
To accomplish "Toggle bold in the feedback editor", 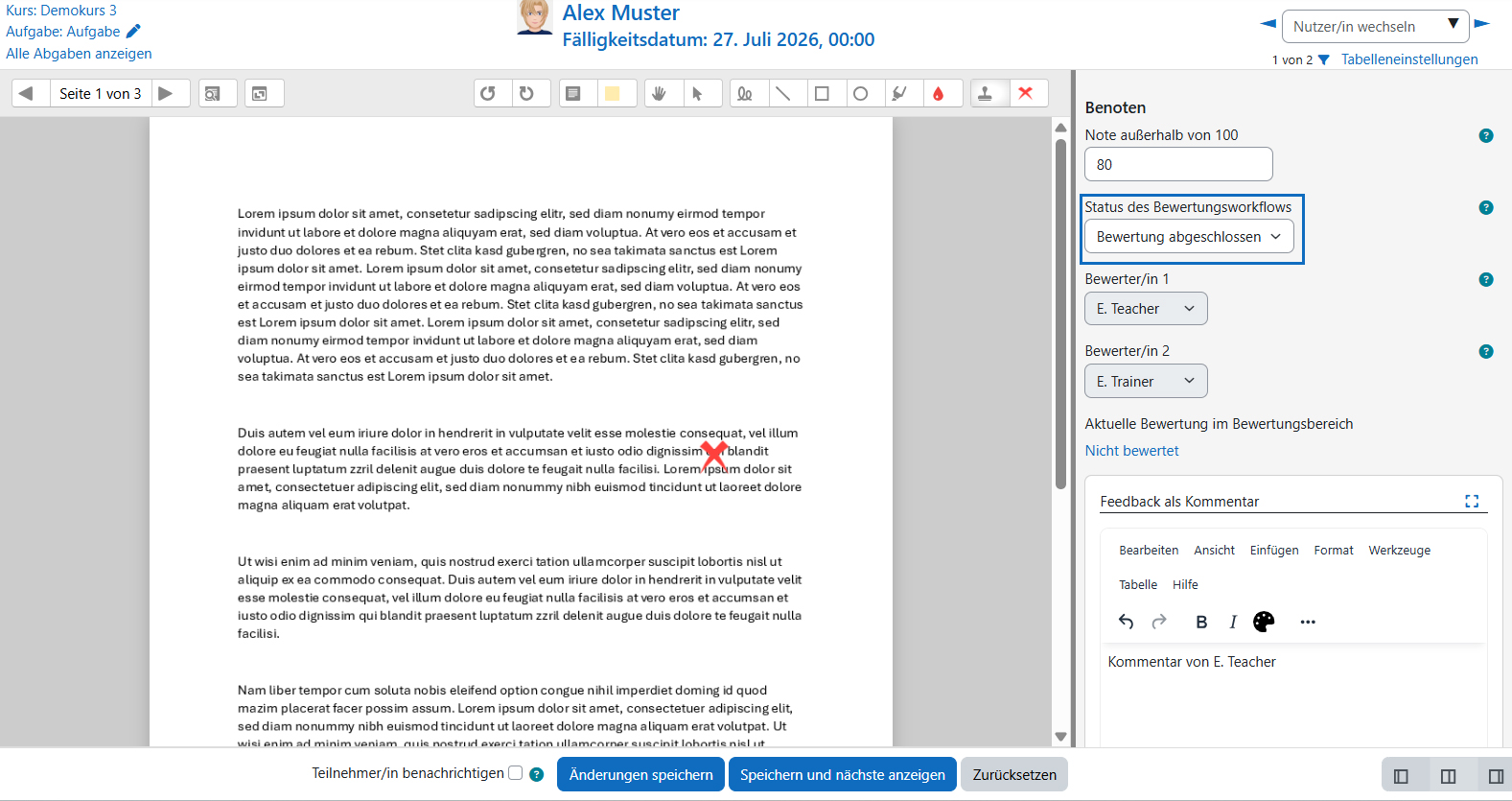I will [1201, 622].
